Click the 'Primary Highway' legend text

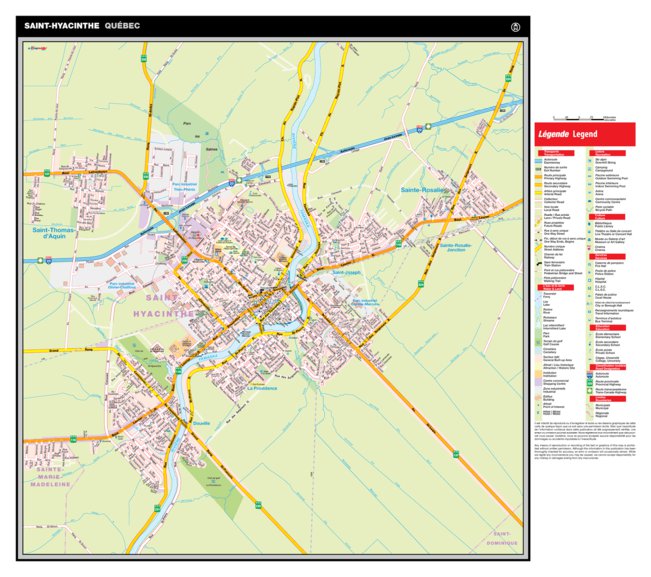[x=555, y=178]
